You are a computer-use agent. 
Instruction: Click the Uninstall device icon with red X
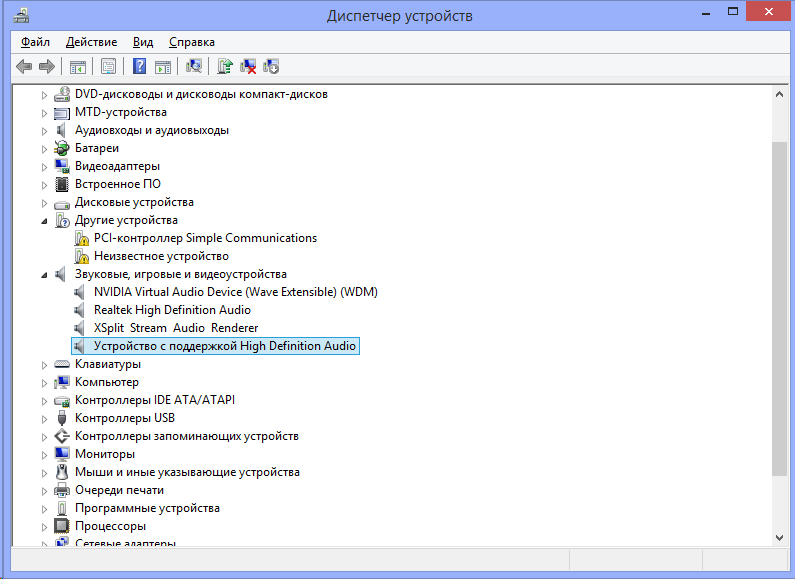point(248,66)
